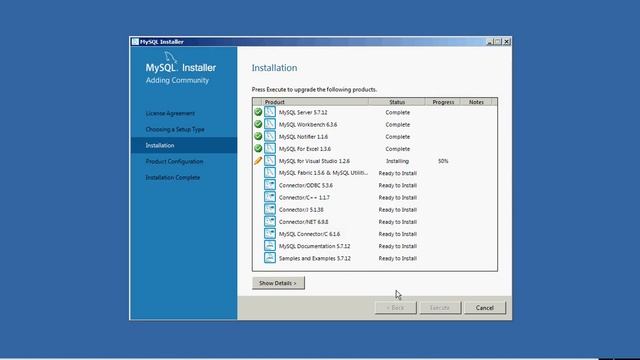This screenshot has width=640, height=360.
Task: Select the Connector/ODBC 5.3.6 text
Action: point(306,185)
